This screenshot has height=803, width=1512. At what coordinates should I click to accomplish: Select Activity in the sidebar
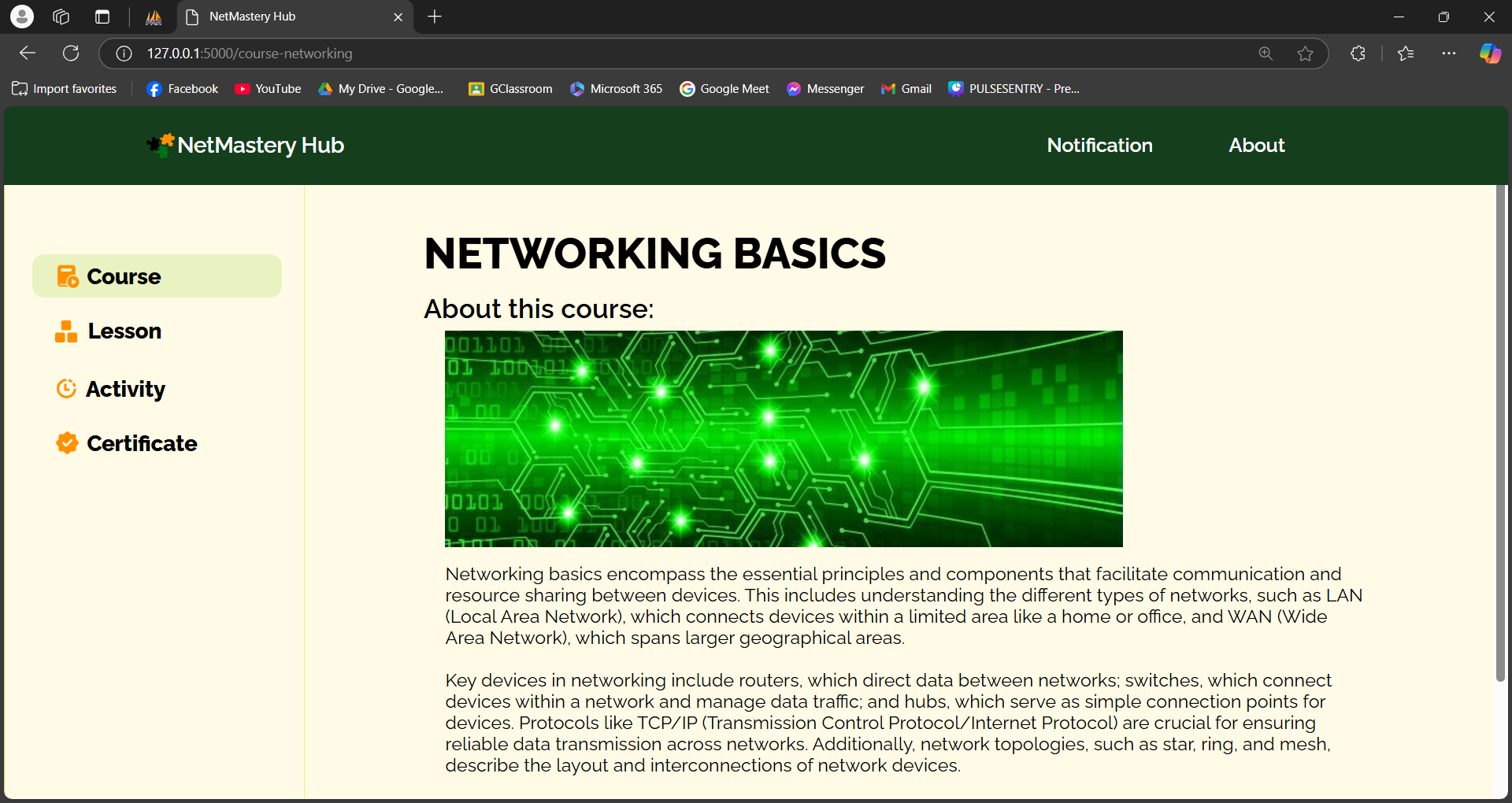(110, 389)
